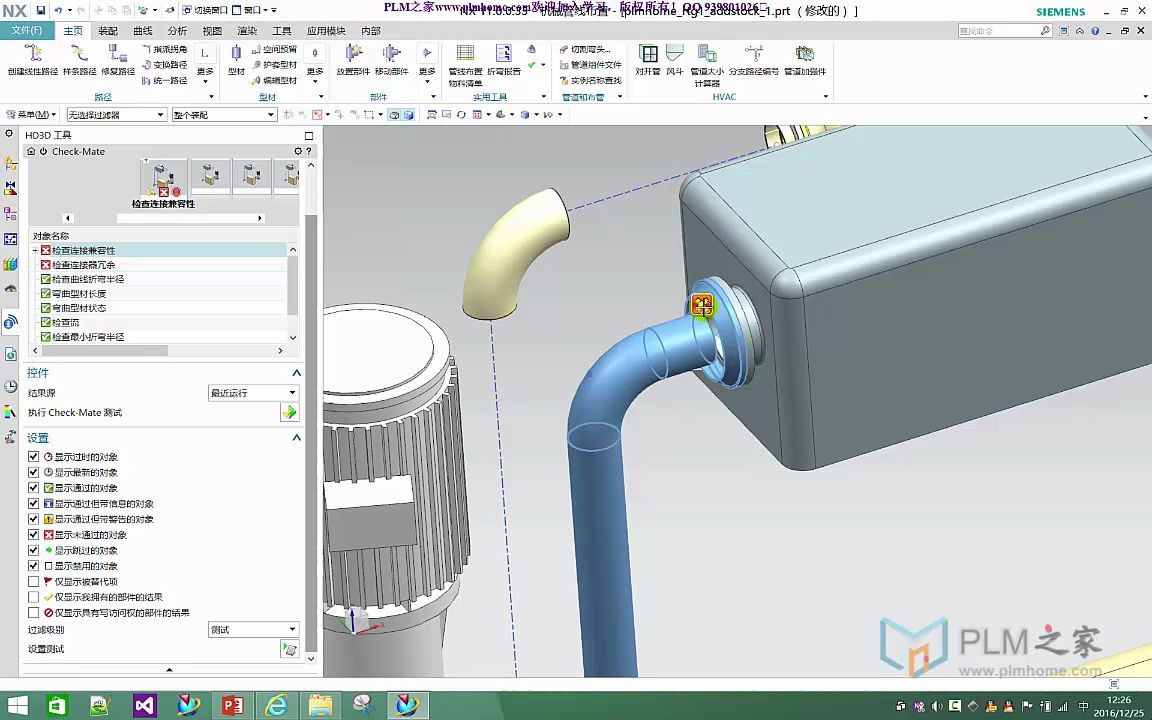This screenshot has width=1152, height=720.
Task: Click the 设置测试 icon button
Action: tap(289, 650)
